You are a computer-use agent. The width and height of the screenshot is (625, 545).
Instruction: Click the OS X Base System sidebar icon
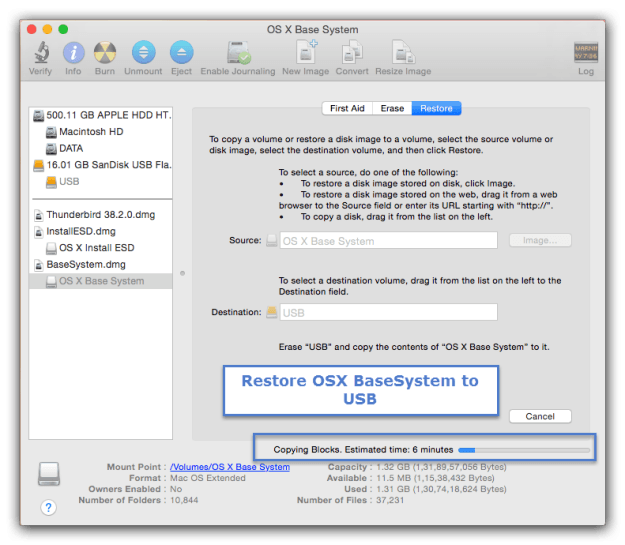[x=51, y=281]
